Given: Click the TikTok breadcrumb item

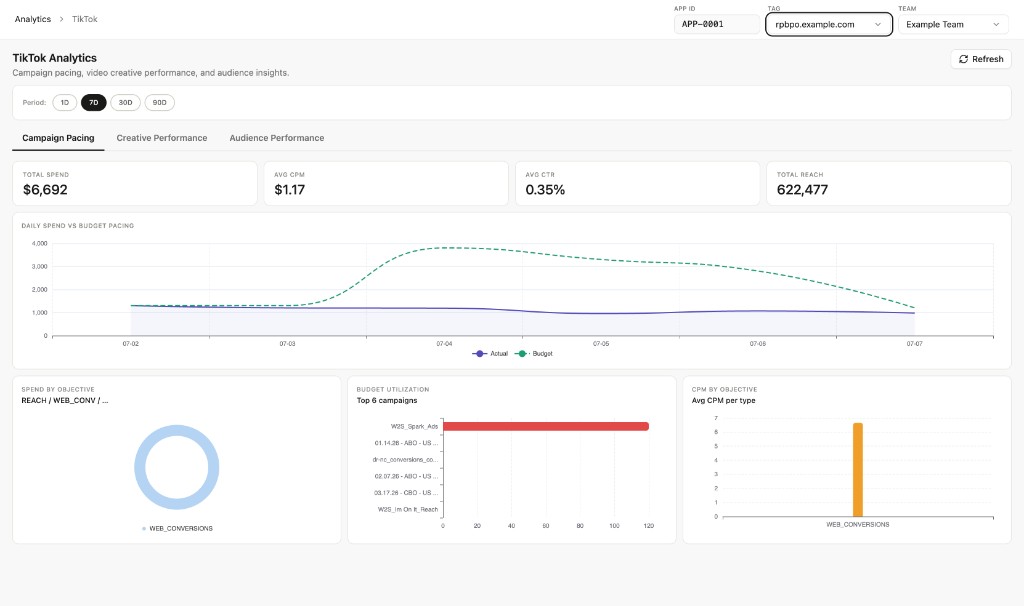Looking at the screenshot, I should point(85,19).
